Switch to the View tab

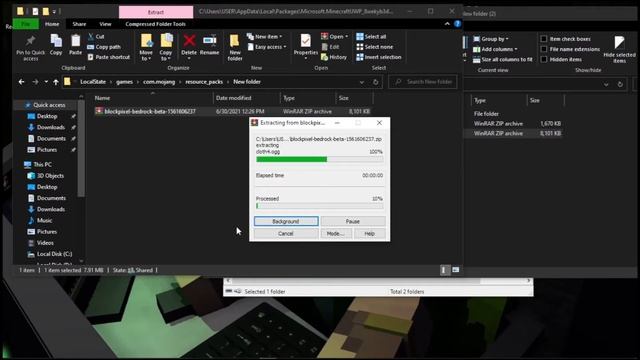pyautogui.click(x=105, y=24)
